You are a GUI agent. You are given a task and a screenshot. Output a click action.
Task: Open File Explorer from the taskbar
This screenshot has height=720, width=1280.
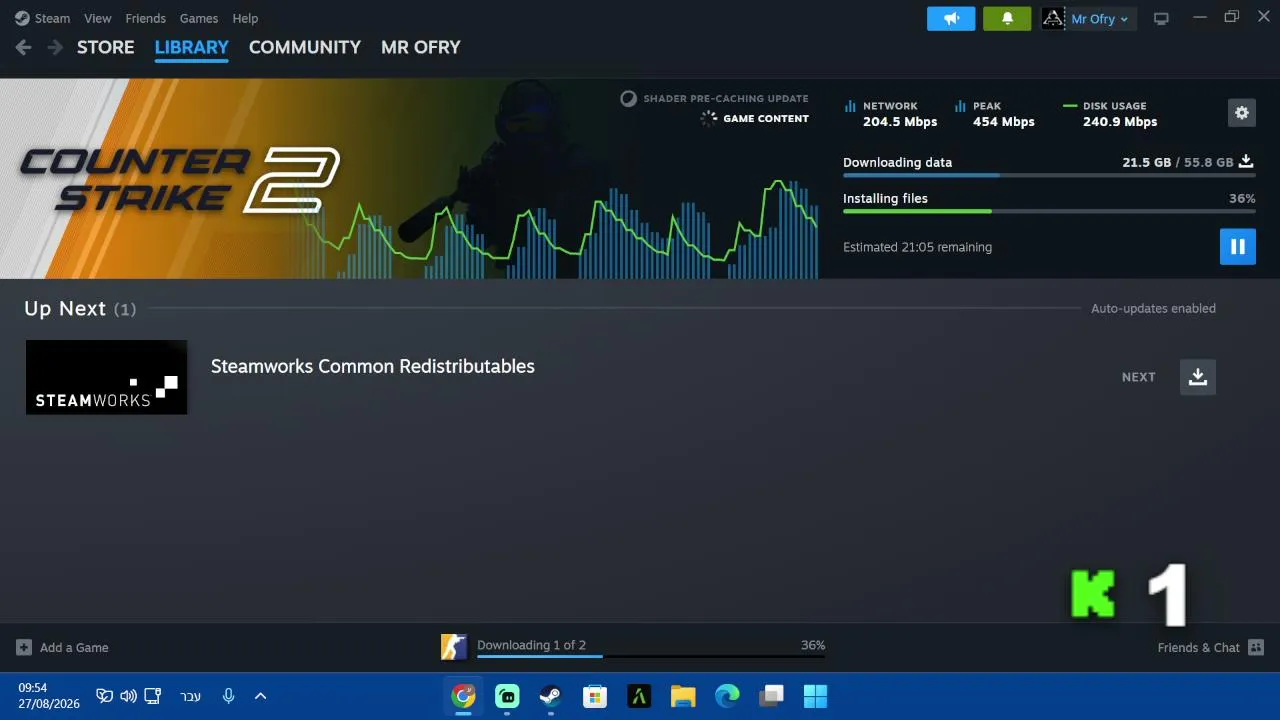[683, 696]
